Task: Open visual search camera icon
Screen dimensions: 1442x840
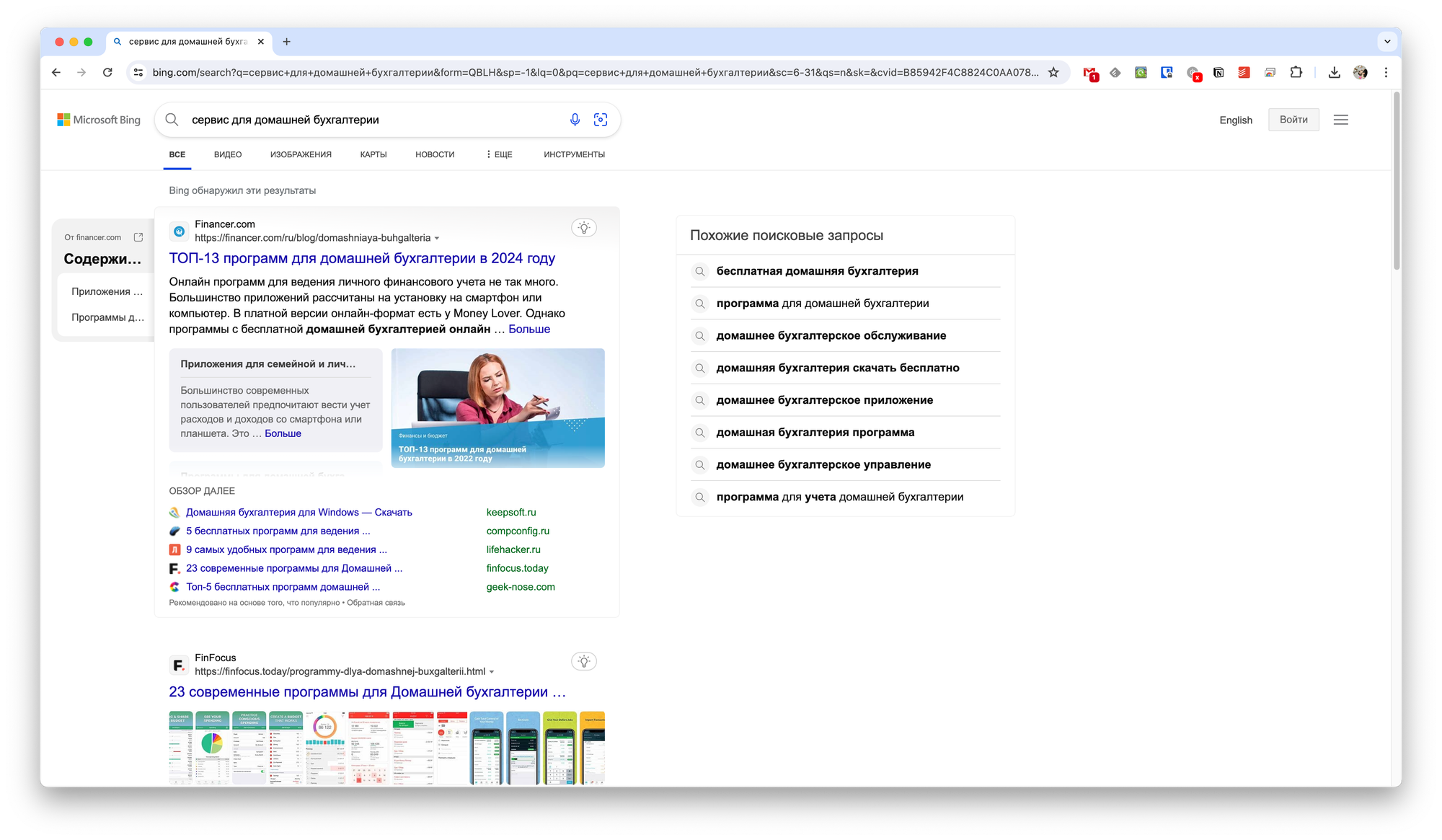Action: point(601,120)
